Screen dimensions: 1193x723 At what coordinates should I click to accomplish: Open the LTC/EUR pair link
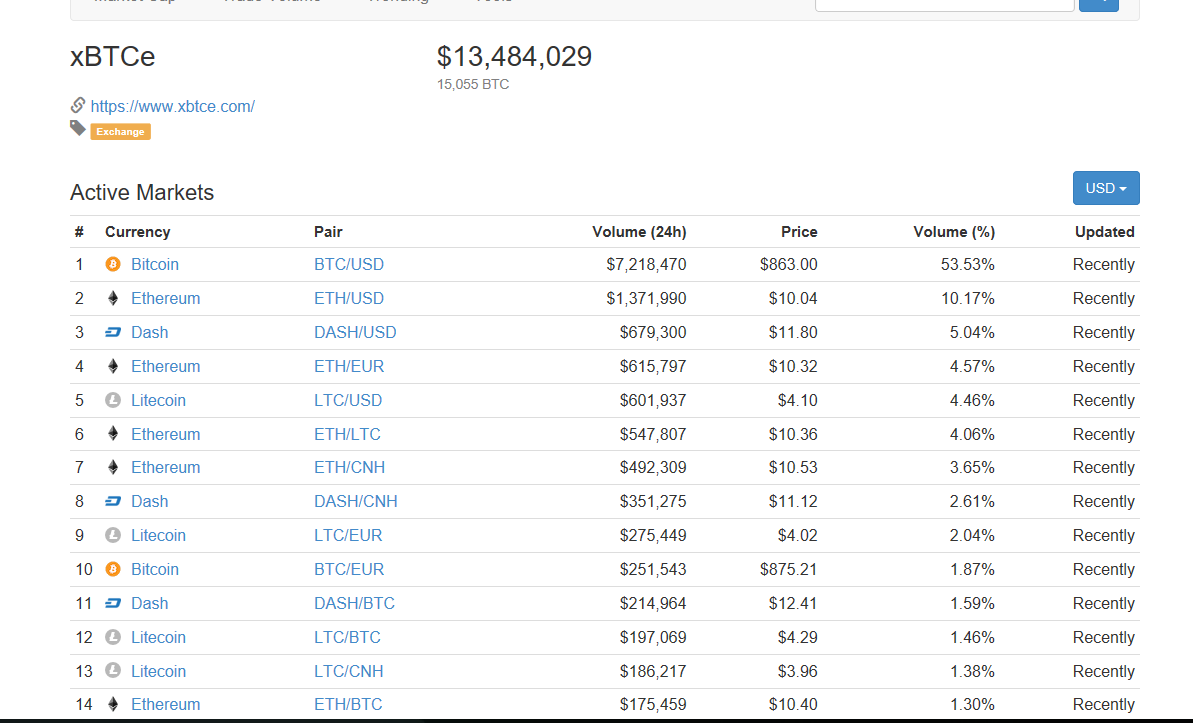coord(348,535)
